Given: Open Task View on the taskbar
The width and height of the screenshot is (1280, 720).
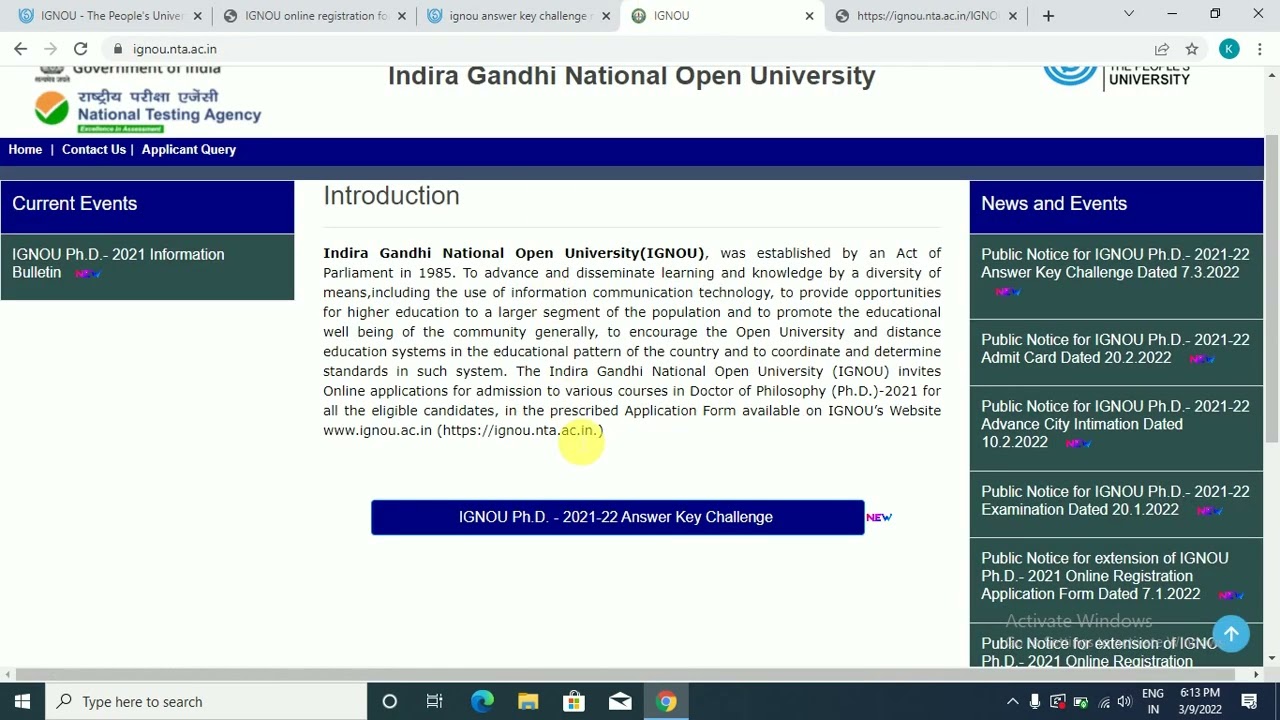Looking at the screenshot, I should click(434, 702).
